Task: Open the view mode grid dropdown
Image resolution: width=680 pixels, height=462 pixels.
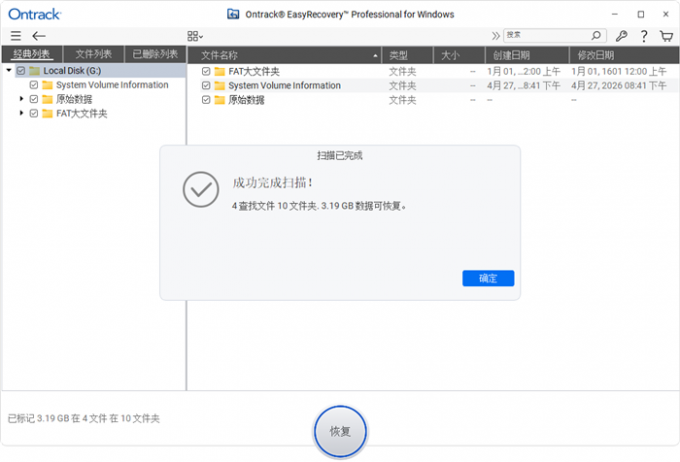Action: 195,36
